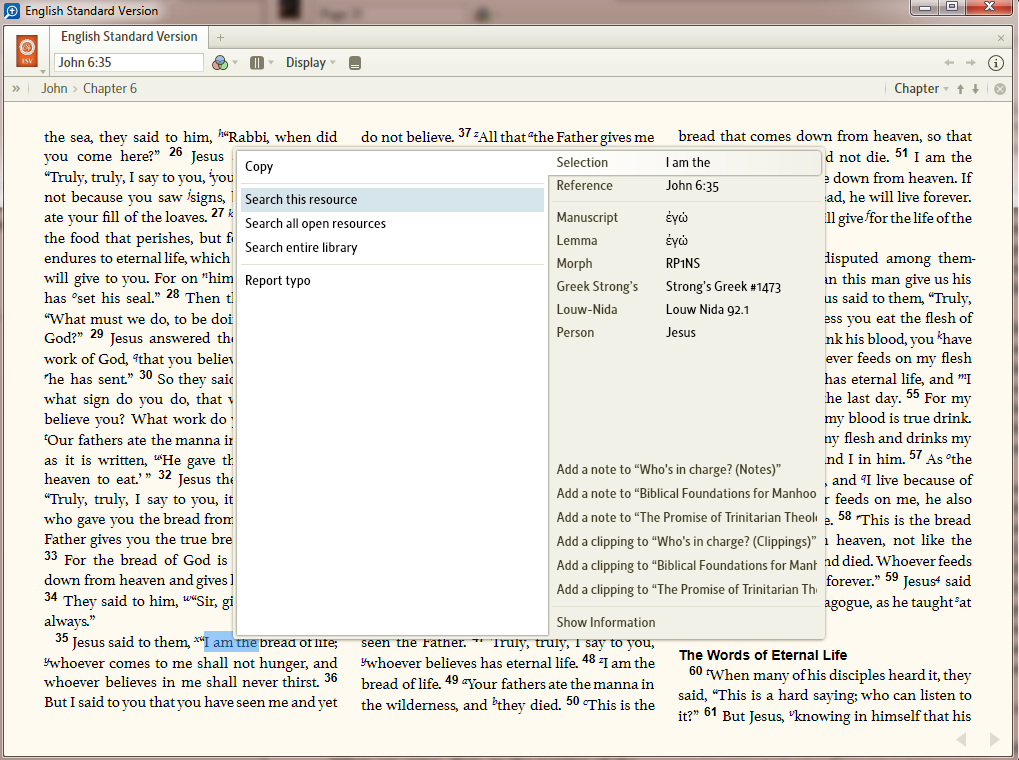Click the highlighted 'I am the' selection
This screenshot has width=1019, height=760.
tap(231, 643)
